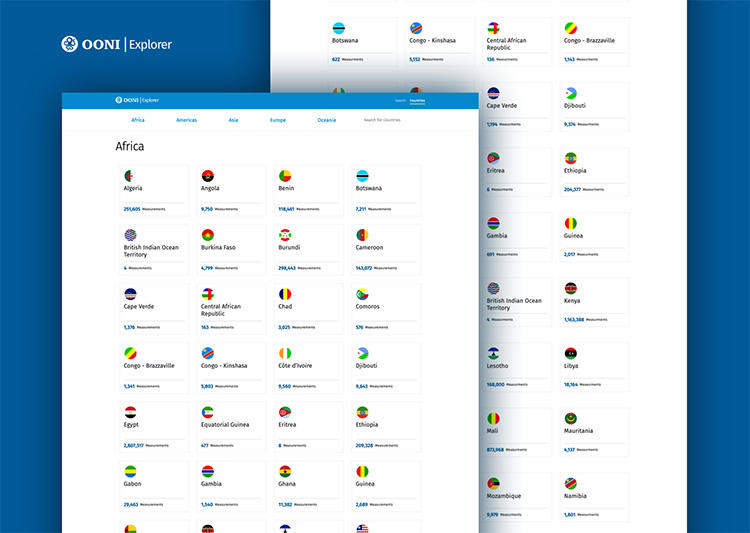Screen dimensions: 750x533
Task: Click Mauritania flag in the back window
Action: click(571, 418)
